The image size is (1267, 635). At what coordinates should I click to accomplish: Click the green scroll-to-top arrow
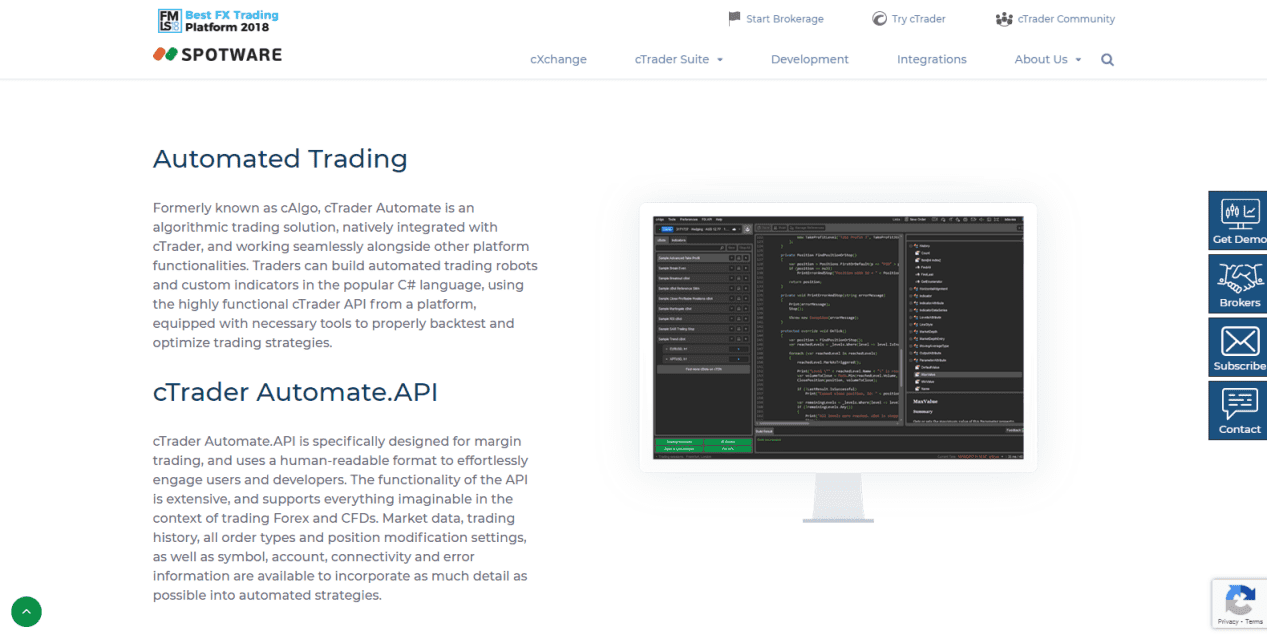coord(26,611)
